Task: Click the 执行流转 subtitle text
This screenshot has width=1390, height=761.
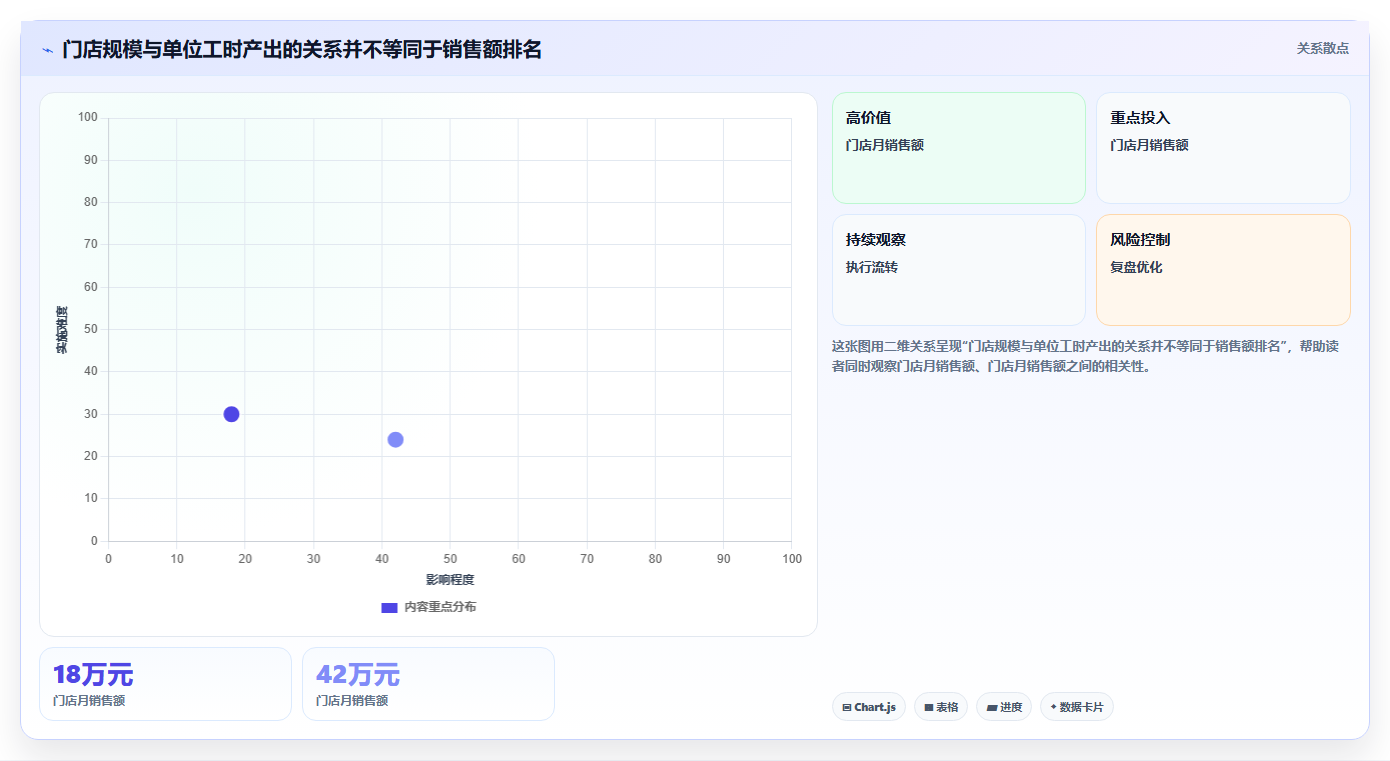Action: (872, 267)
